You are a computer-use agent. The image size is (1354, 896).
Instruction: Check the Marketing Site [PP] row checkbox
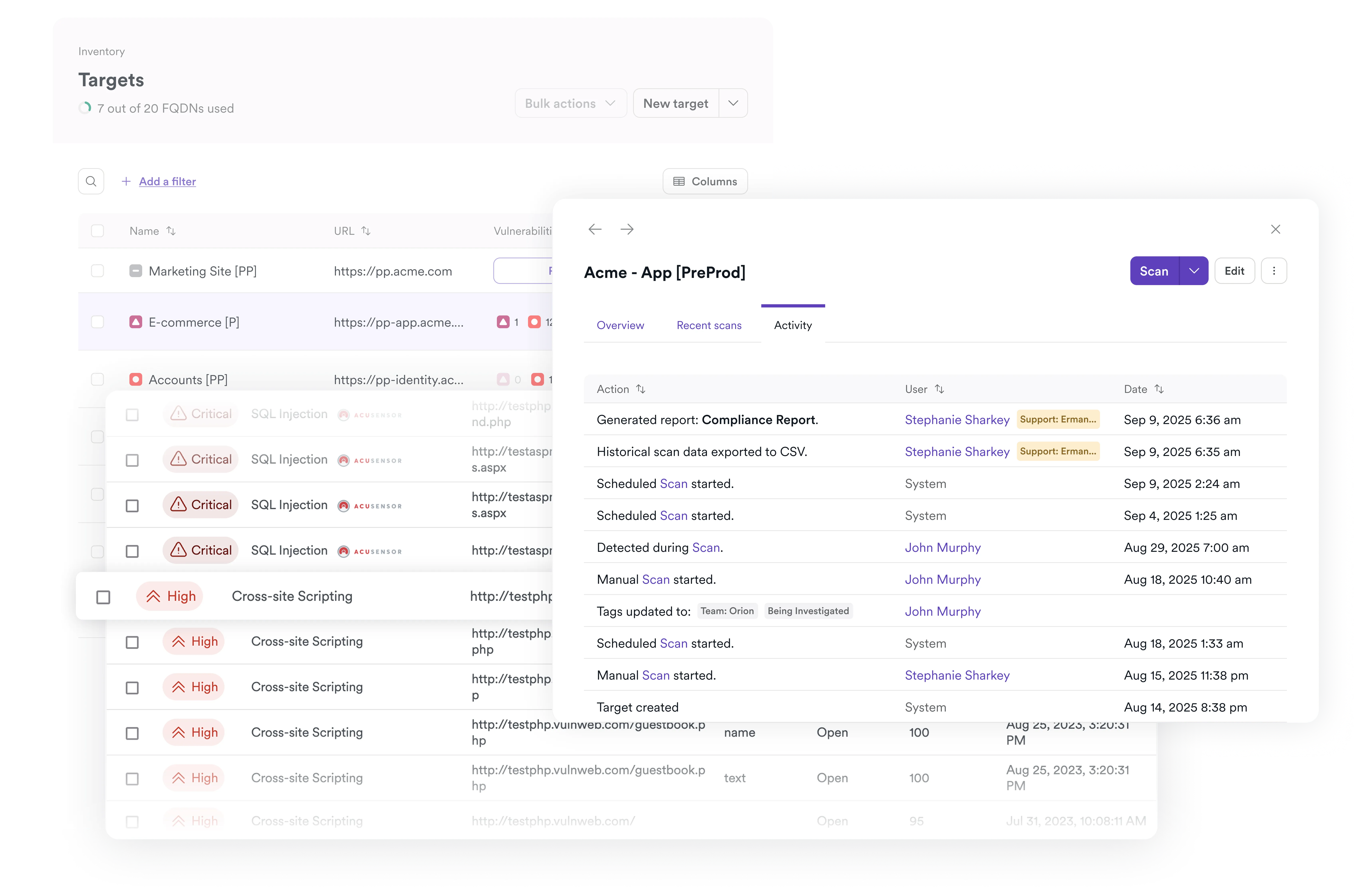click(98, 271)
